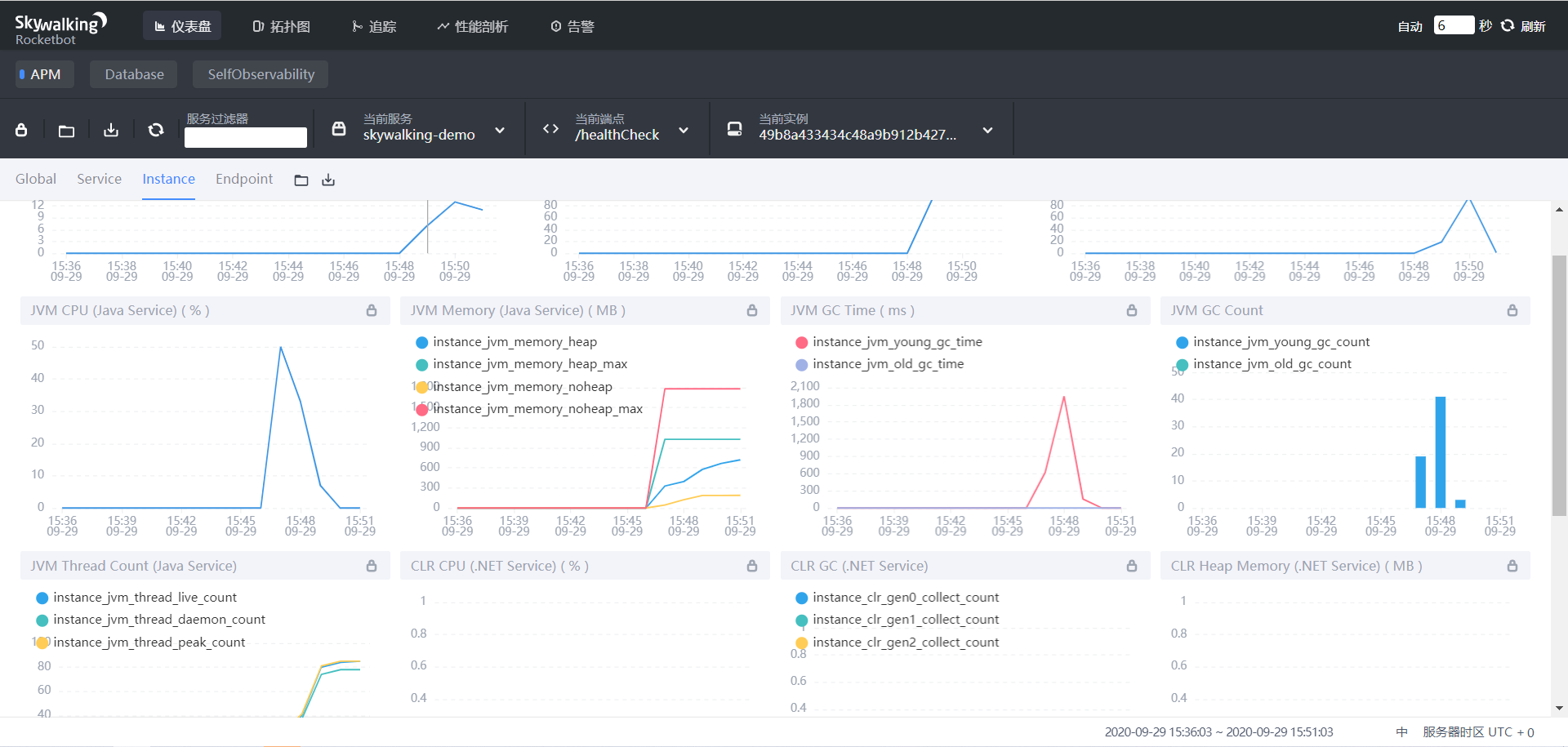Toggle instance_jvm_memory_noheap_max legend series
1568x747 pixels.
[529, 409]
